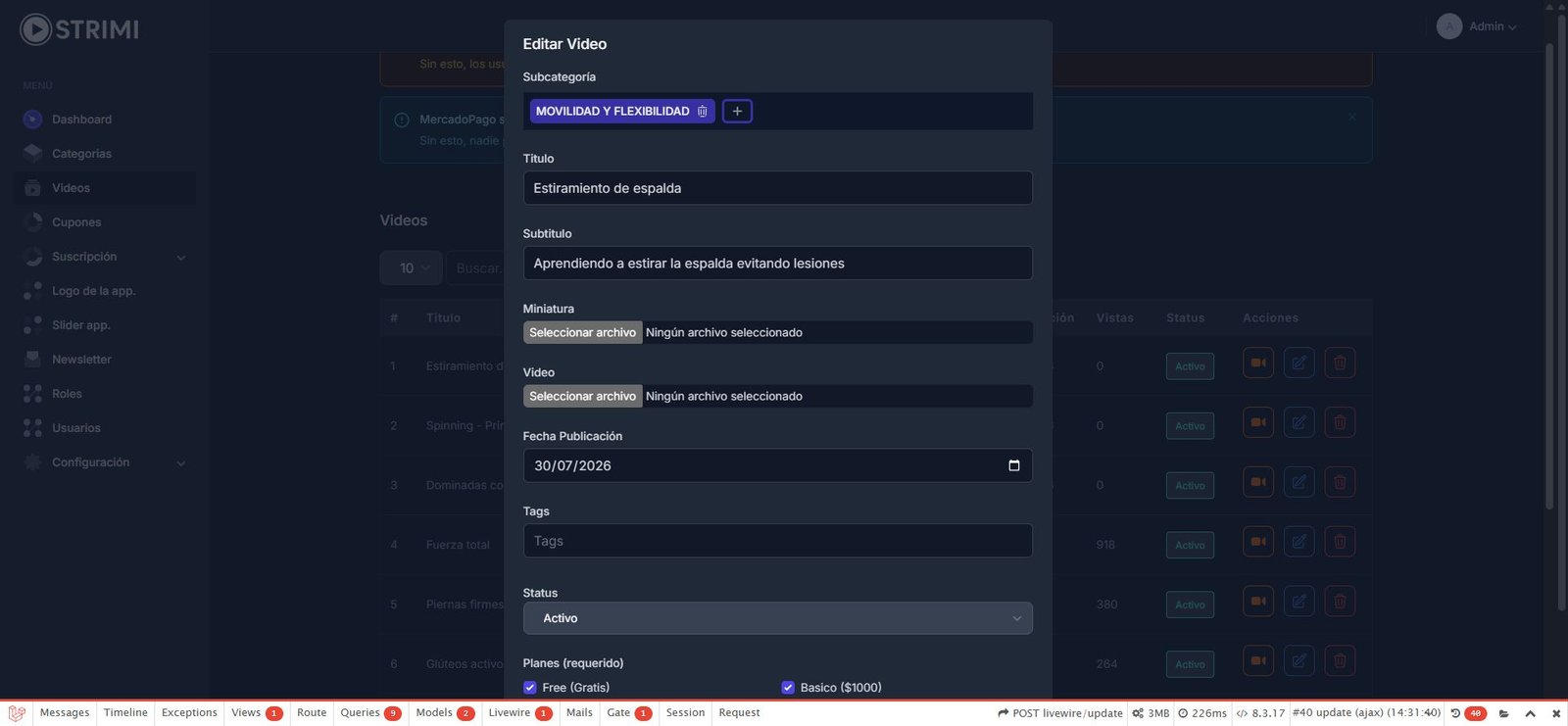Choose a Miniatura file with Seleccionar archivo
Image resolution: width=1568 pixels, height=726 pixels.
(583, 333)
